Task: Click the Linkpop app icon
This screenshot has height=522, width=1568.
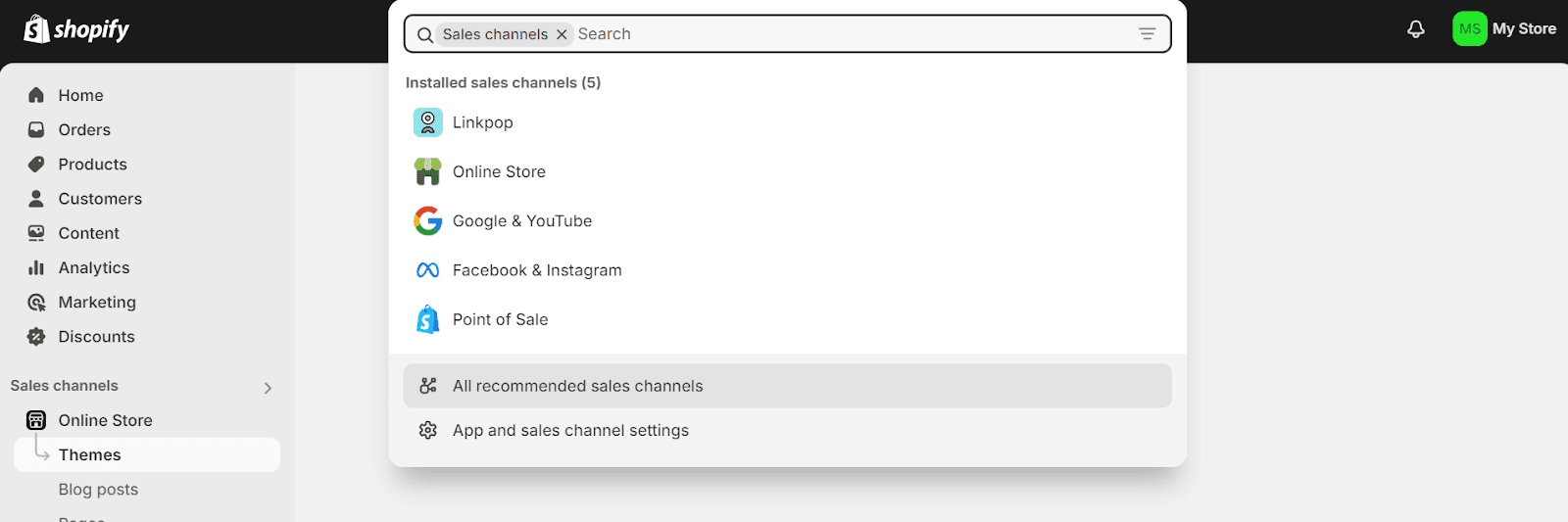Action: (427, 122)
